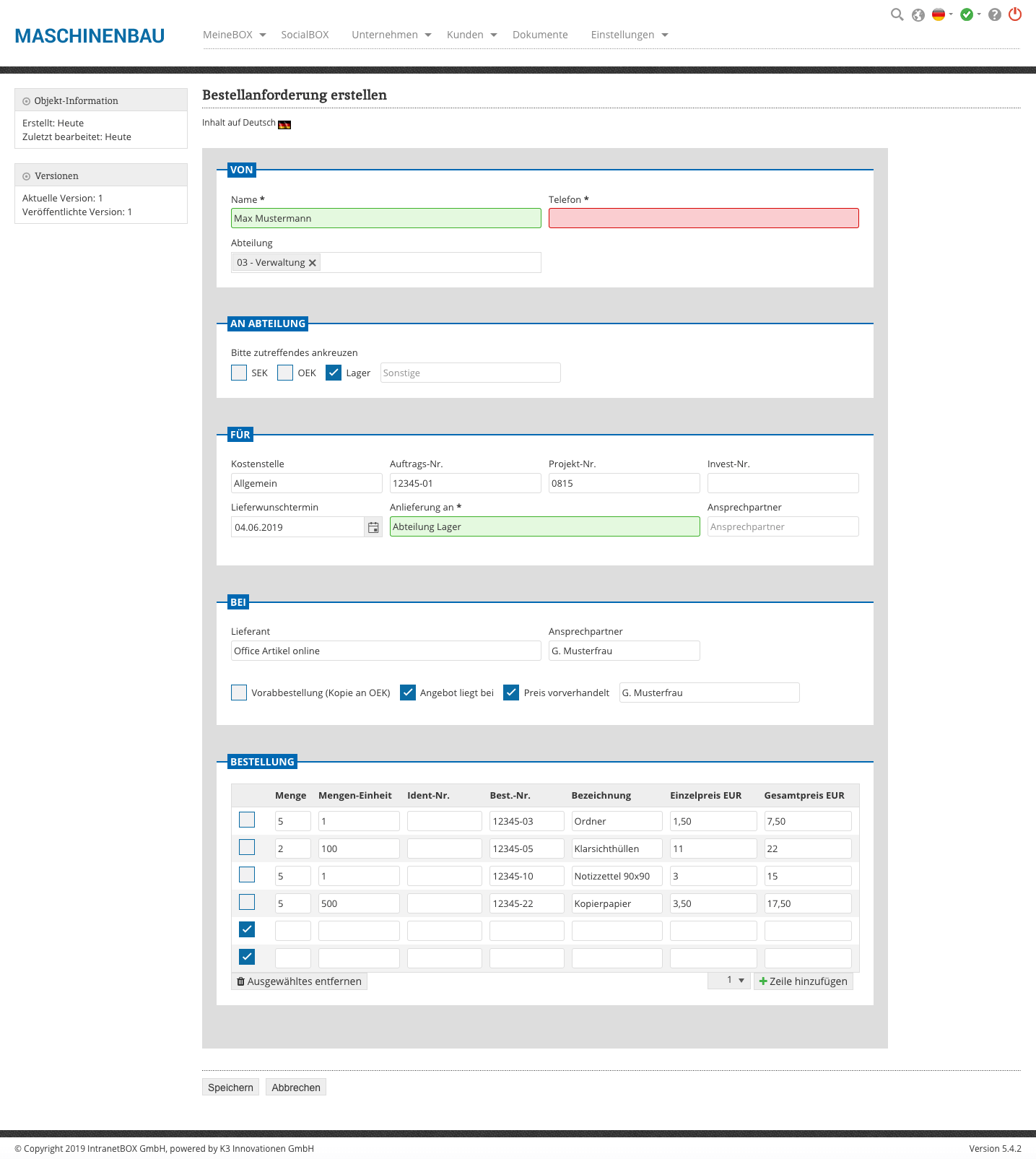Open the German flag language selector

tap(939, 14)
